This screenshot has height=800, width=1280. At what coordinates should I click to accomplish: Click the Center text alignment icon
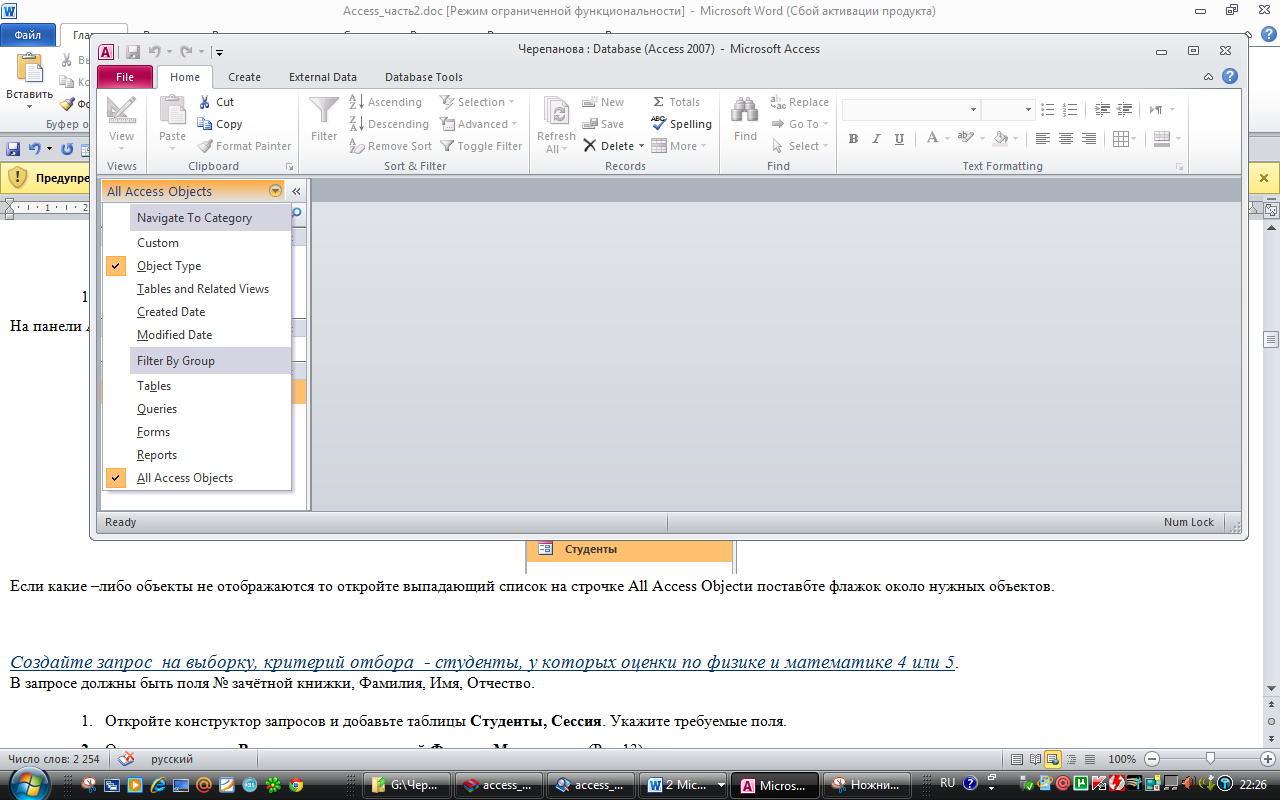pyautogui.click(x=1066, y=139)
